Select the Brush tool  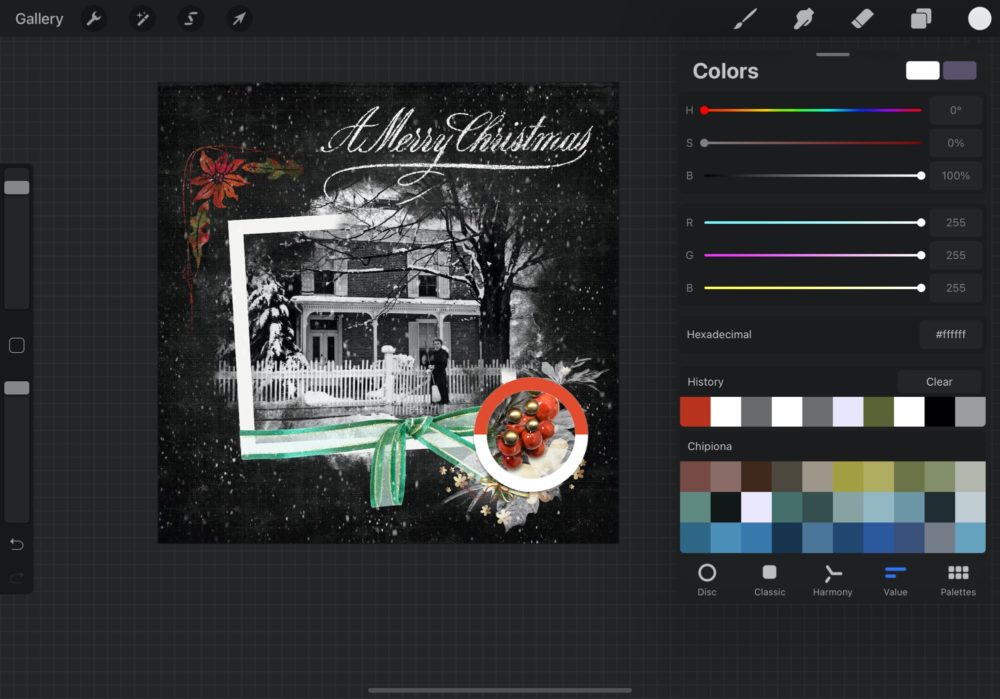tap(745, 19)
